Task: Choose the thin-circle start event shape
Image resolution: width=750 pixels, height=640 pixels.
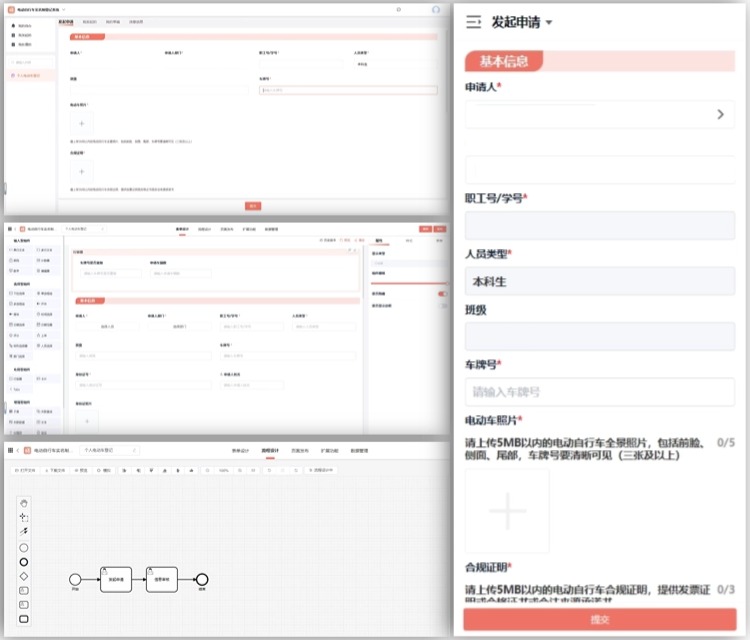Action: 25,547
